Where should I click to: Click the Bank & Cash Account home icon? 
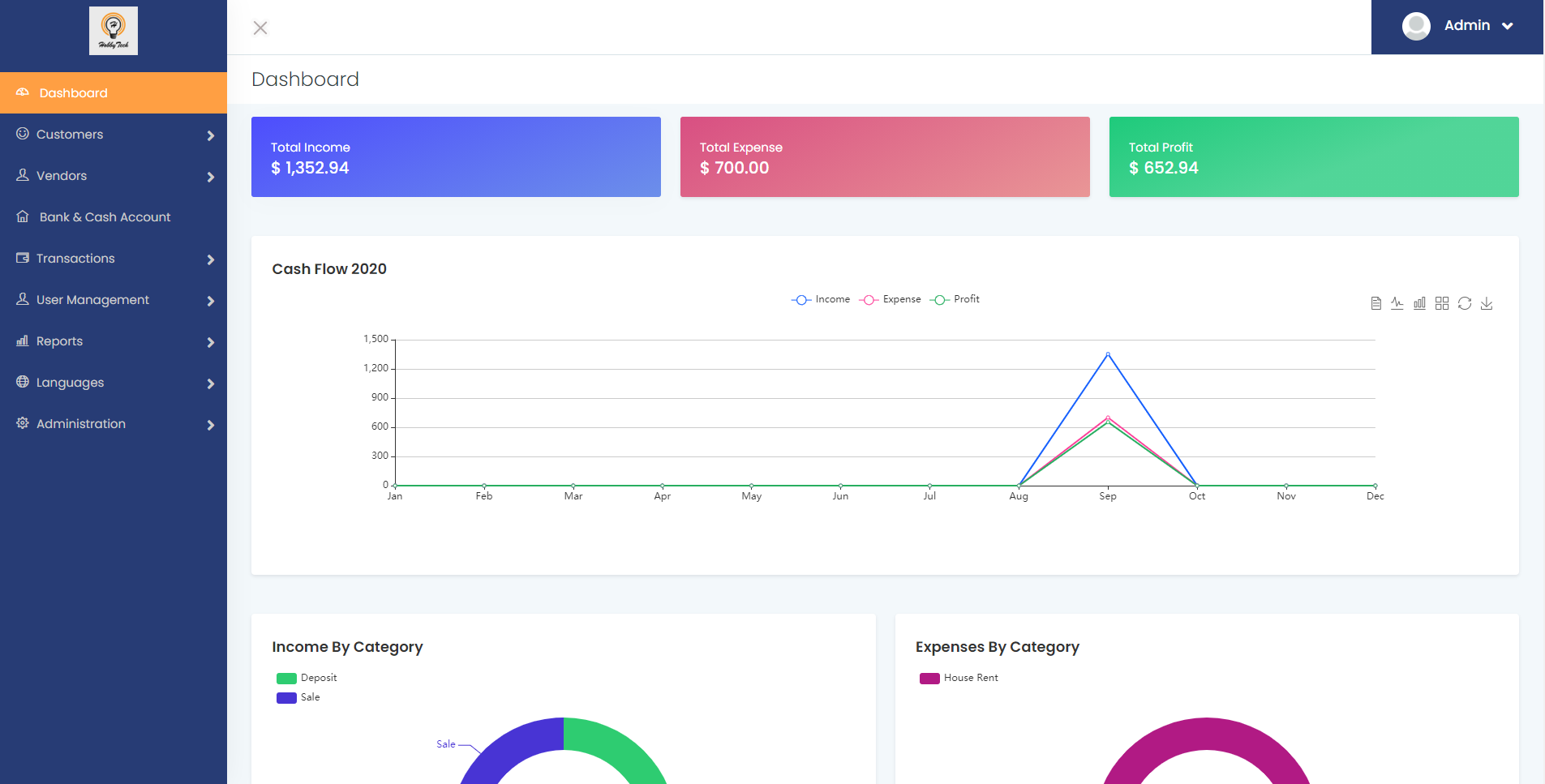23,216
